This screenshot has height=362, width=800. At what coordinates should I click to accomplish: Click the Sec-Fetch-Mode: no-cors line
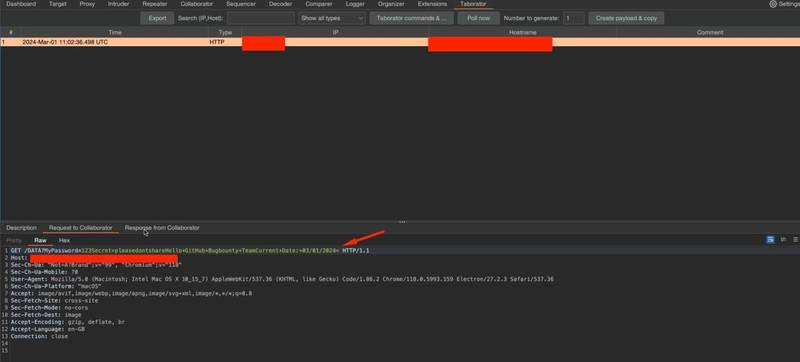click(49, 308)
